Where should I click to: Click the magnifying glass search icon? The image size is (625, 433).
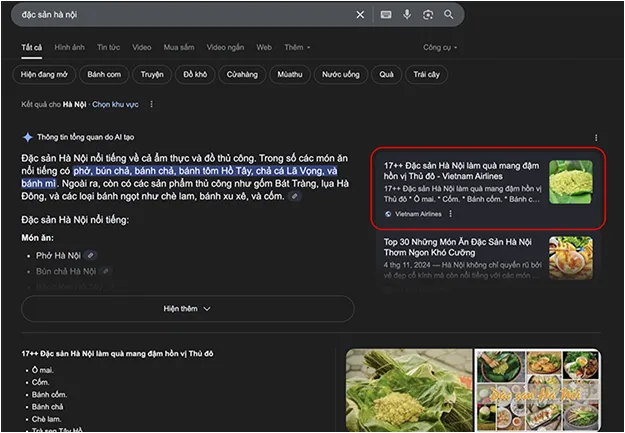pyautogui.click(x=449, y=15)
